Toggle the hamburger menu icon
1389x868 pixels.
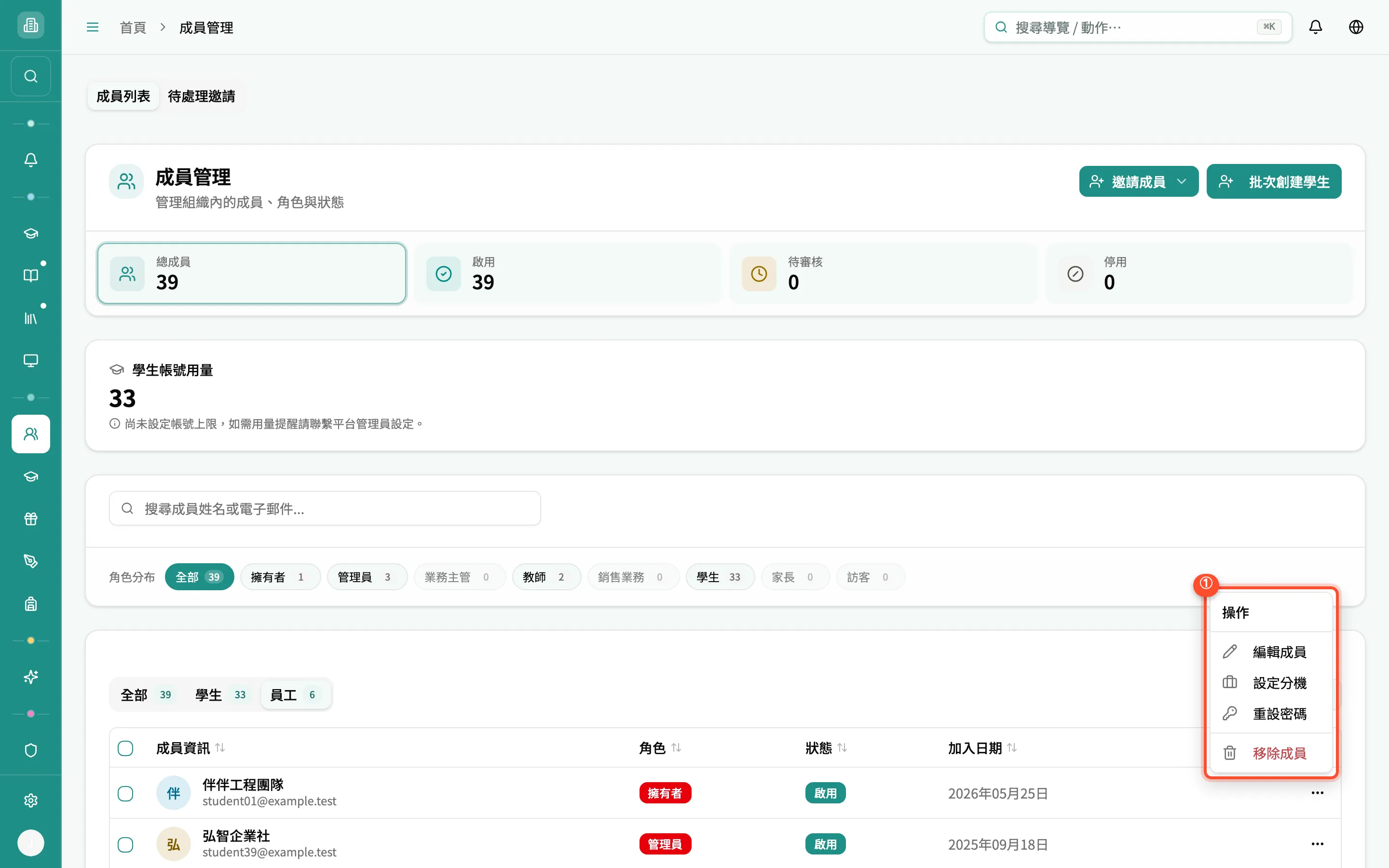point(93,27)
